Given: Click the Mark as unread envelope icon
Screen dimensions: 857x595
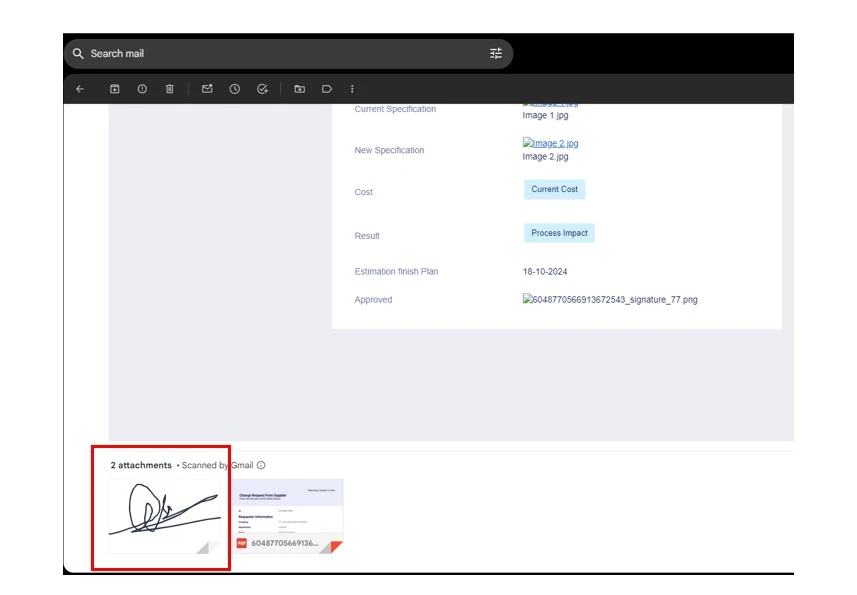Looking at the screenshot, I should (x=206, y=88).
